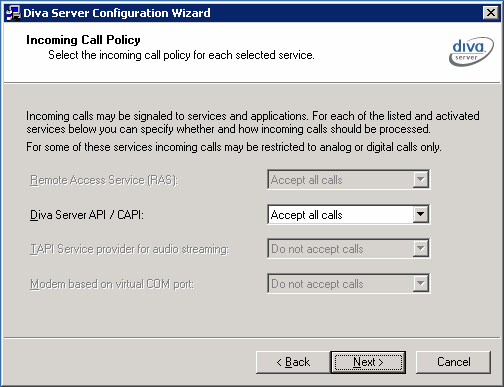Click the disabled TAPI Service provider dropdown arrow
The width and height of the screenshot is (504, 387).
pos(421,249)
